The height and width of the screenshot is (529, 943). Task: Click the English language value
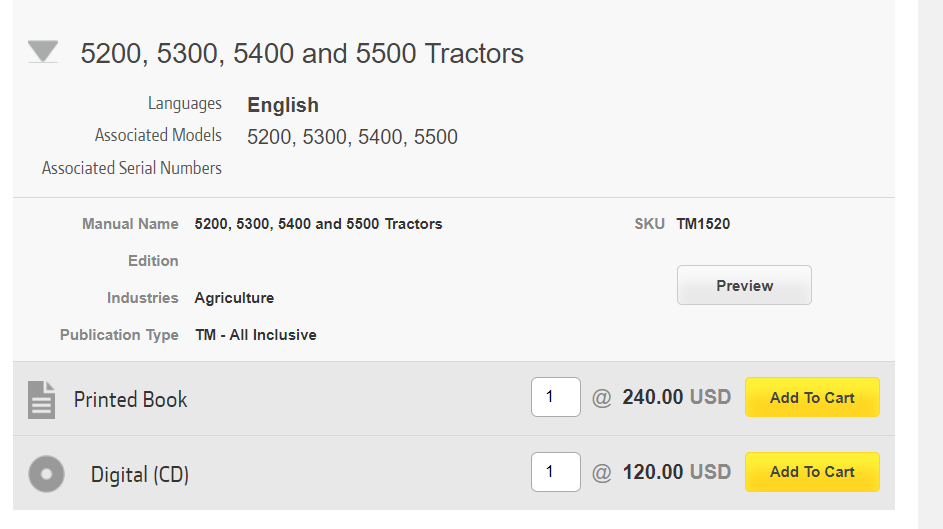pyautogui.click(x=283, y=105)
